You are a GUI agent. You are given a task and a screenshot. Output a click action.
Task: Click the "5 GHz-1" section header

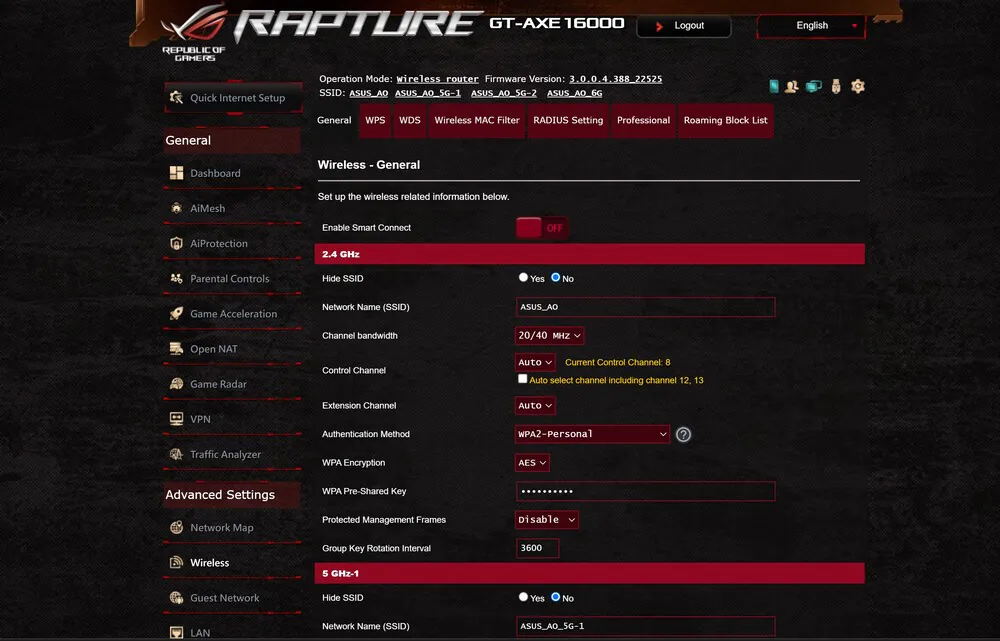point(589,573)
